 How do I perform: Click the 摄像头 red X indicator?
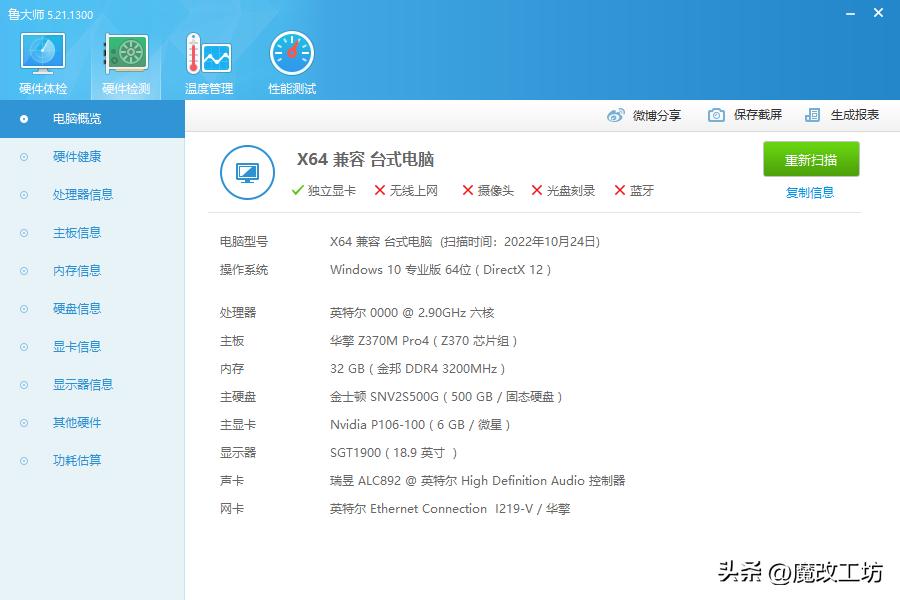[x=467, y=190]
